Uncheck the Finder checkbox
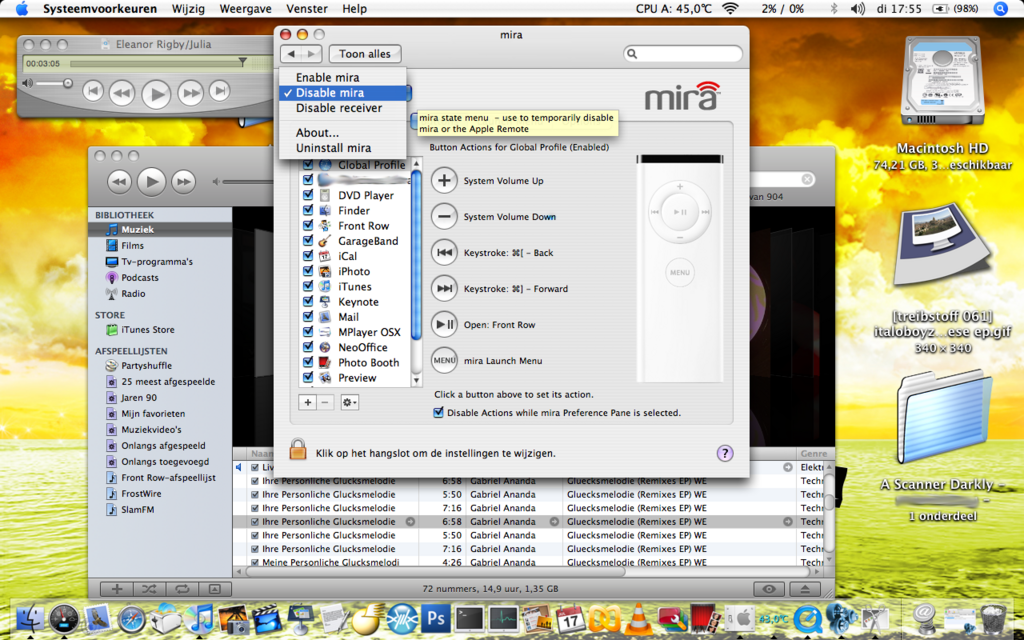This screenshot has width=1024, height=640. click(x=308, y=210)
